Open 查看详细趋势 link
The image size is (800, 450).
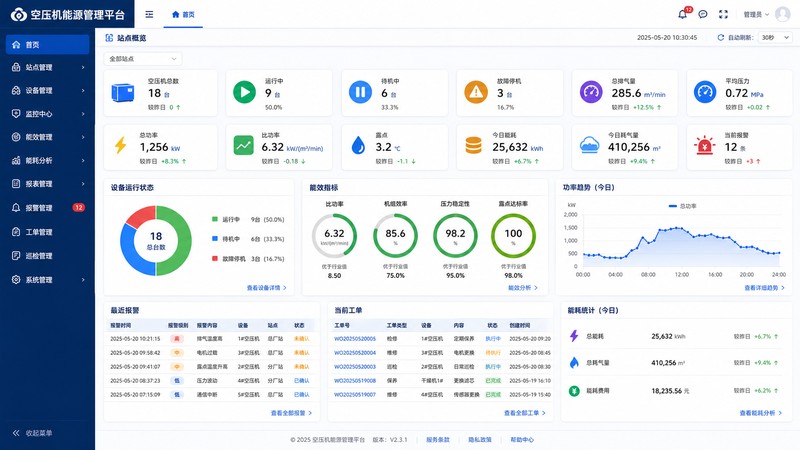[x=764, y=288]
